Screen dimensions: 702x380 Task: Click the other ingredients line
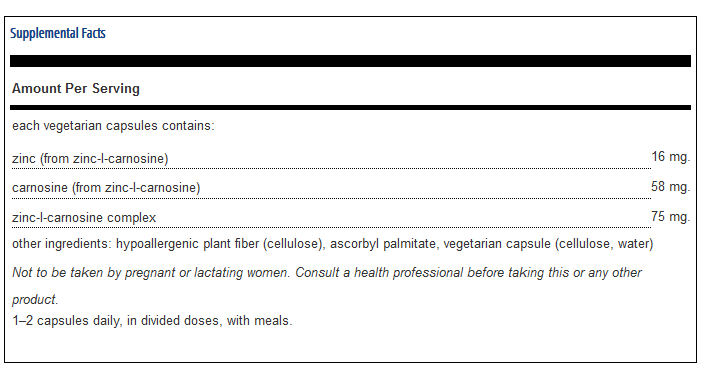pyautogui.click(x=333, y=244)
